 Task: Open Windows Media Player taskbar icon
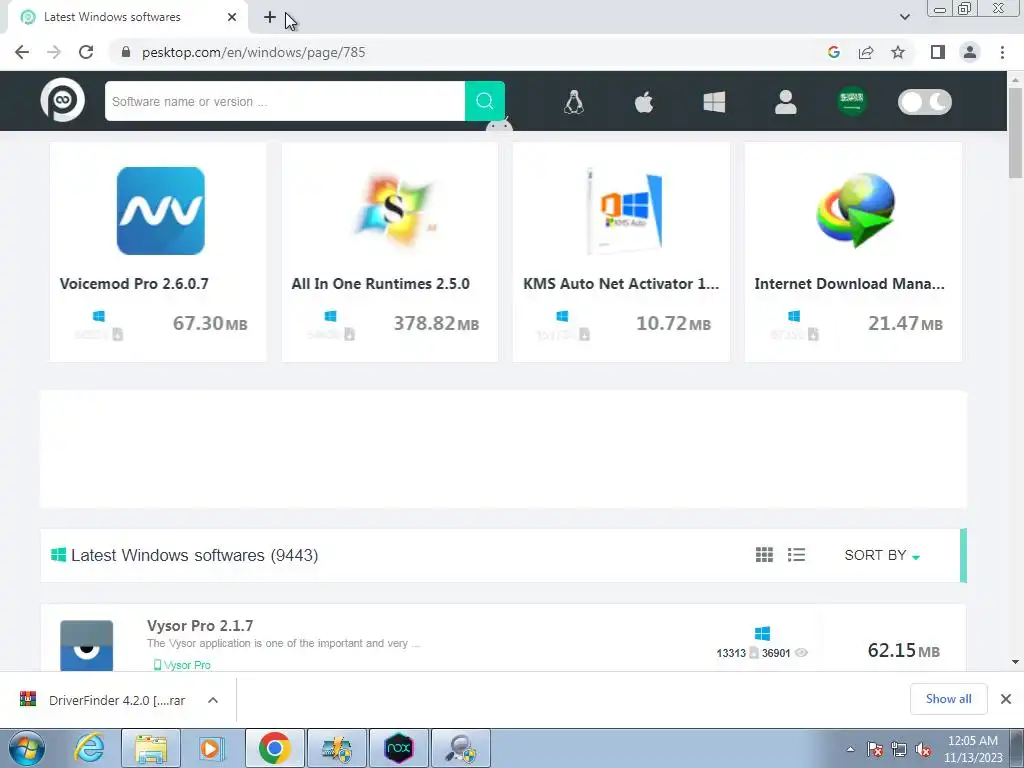point(211,748)
